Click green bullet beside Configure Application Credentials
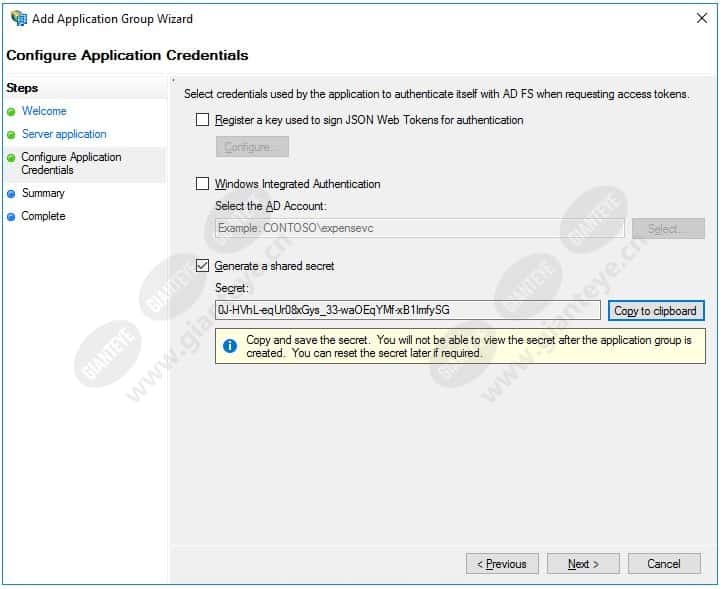The width and height of the screenshot is (722, 589). coord(11,158)
